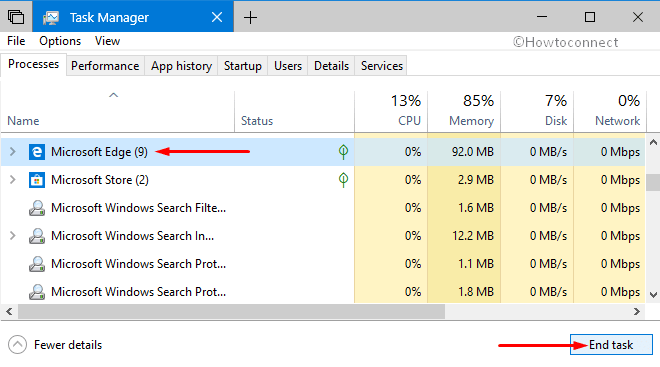Maximize the Task Manager window

pos(590,17)
